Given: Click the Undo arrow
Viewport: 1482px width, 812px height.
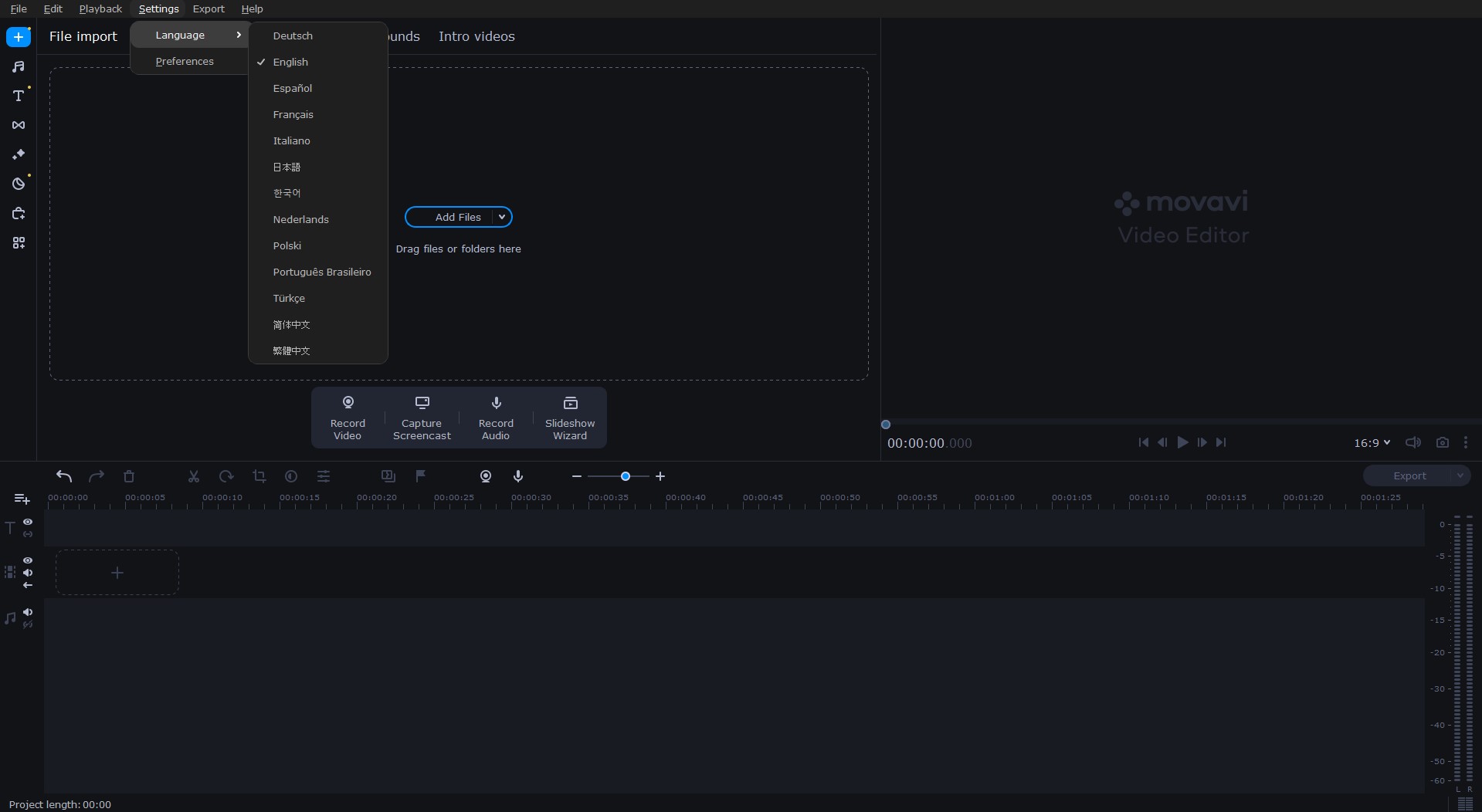Looking at the screenshot, I should (x=64, y=476).
